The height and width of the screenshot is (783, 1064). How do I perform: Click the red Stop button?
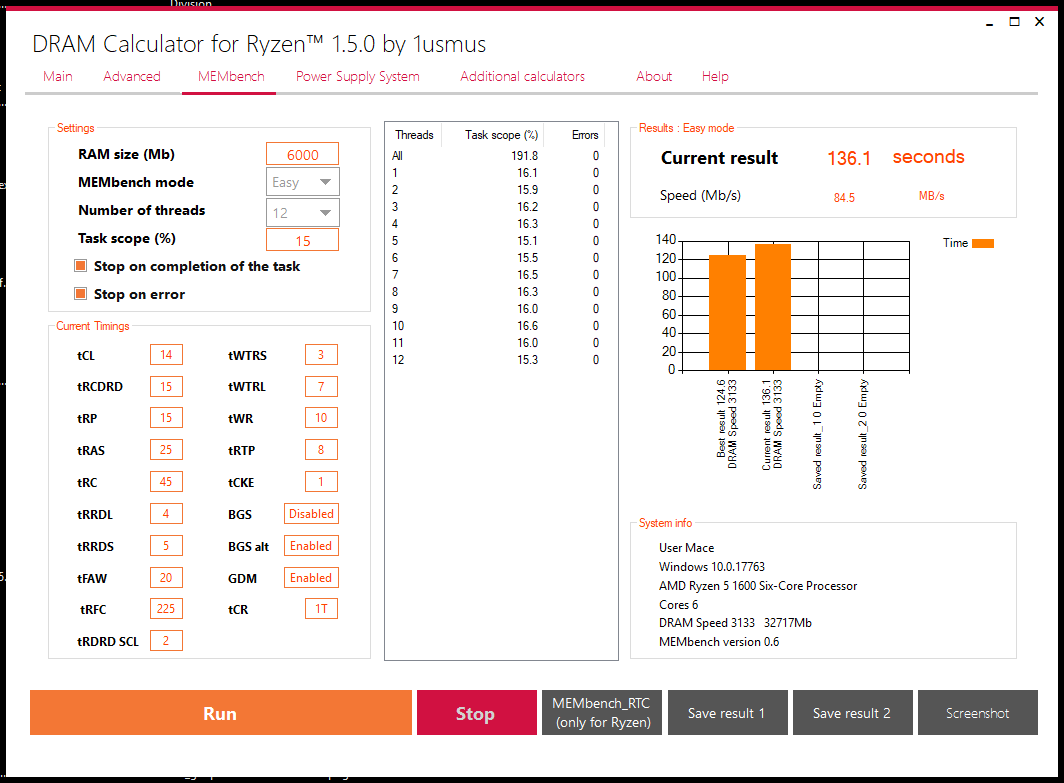476,712
